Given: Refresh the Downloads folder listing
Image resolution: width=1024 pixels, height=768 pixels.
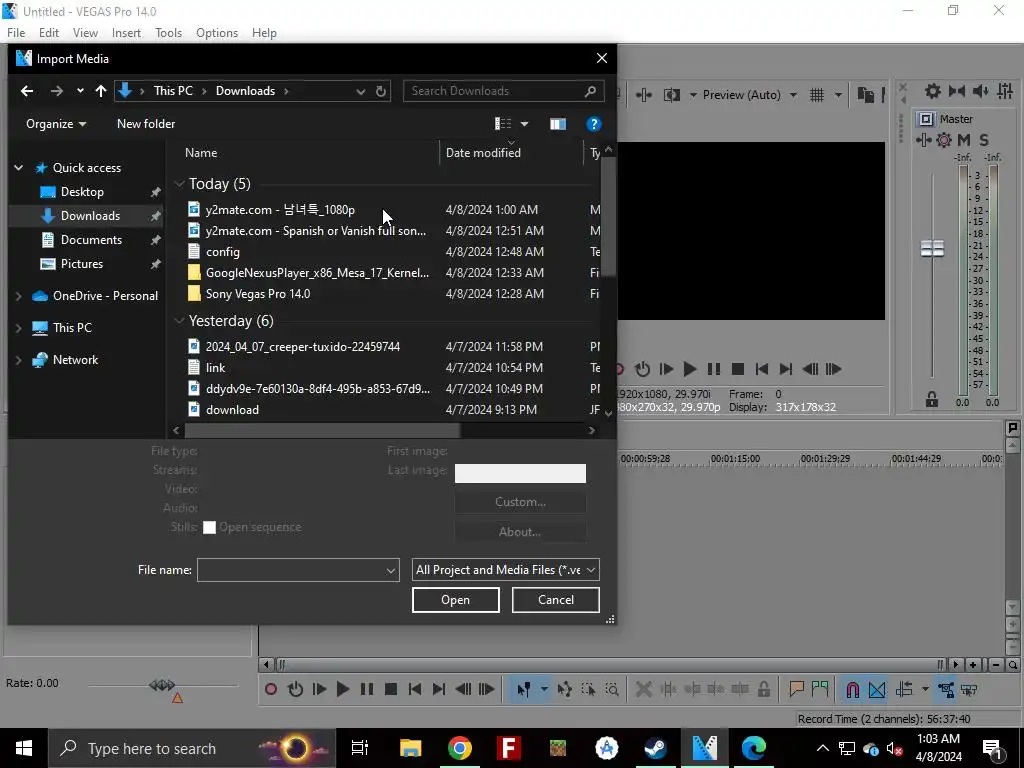Looking at the screenshot, I should pyautogui.click(x=381, y=91).
